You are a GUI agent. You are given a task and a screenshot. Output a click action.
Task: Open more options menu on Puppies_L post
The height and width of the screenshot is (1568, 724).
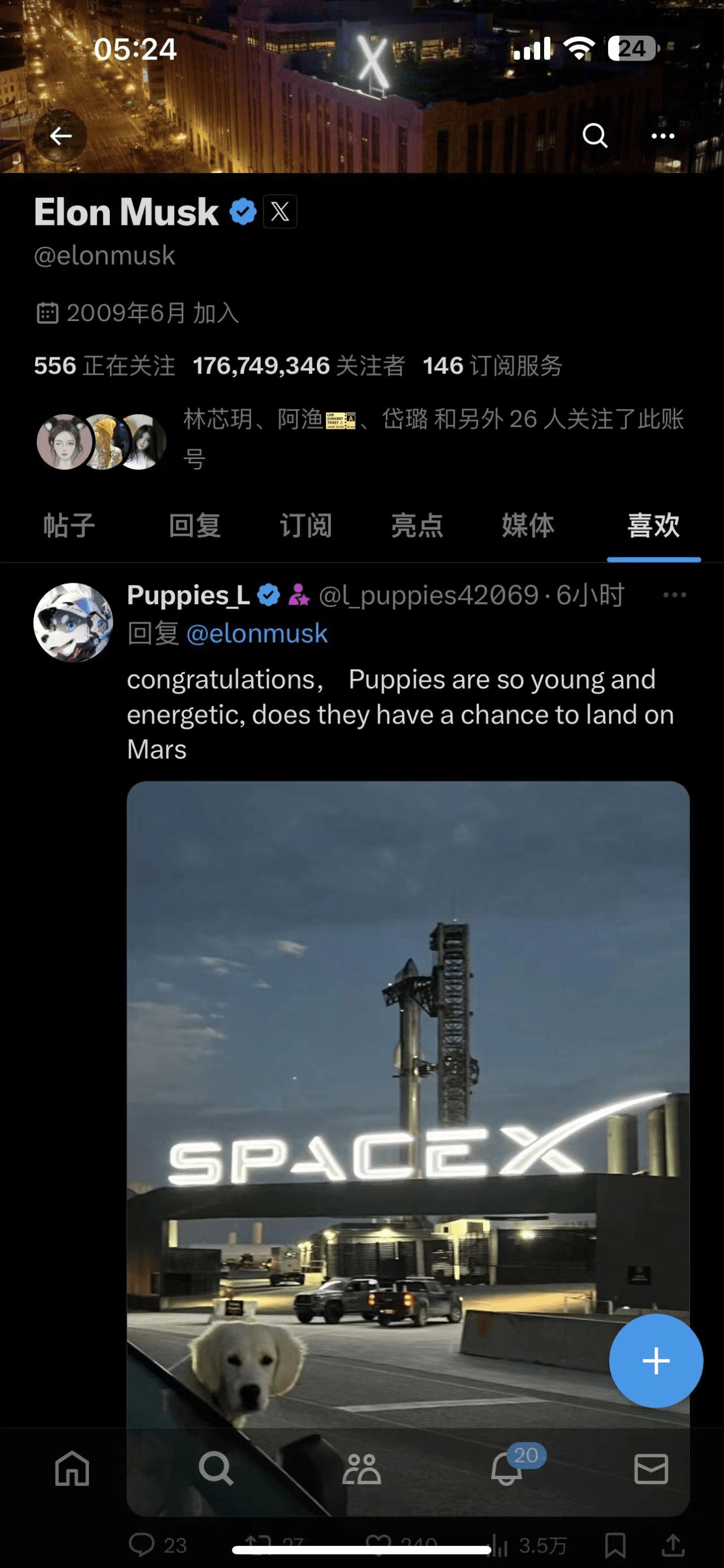[674, 595]
